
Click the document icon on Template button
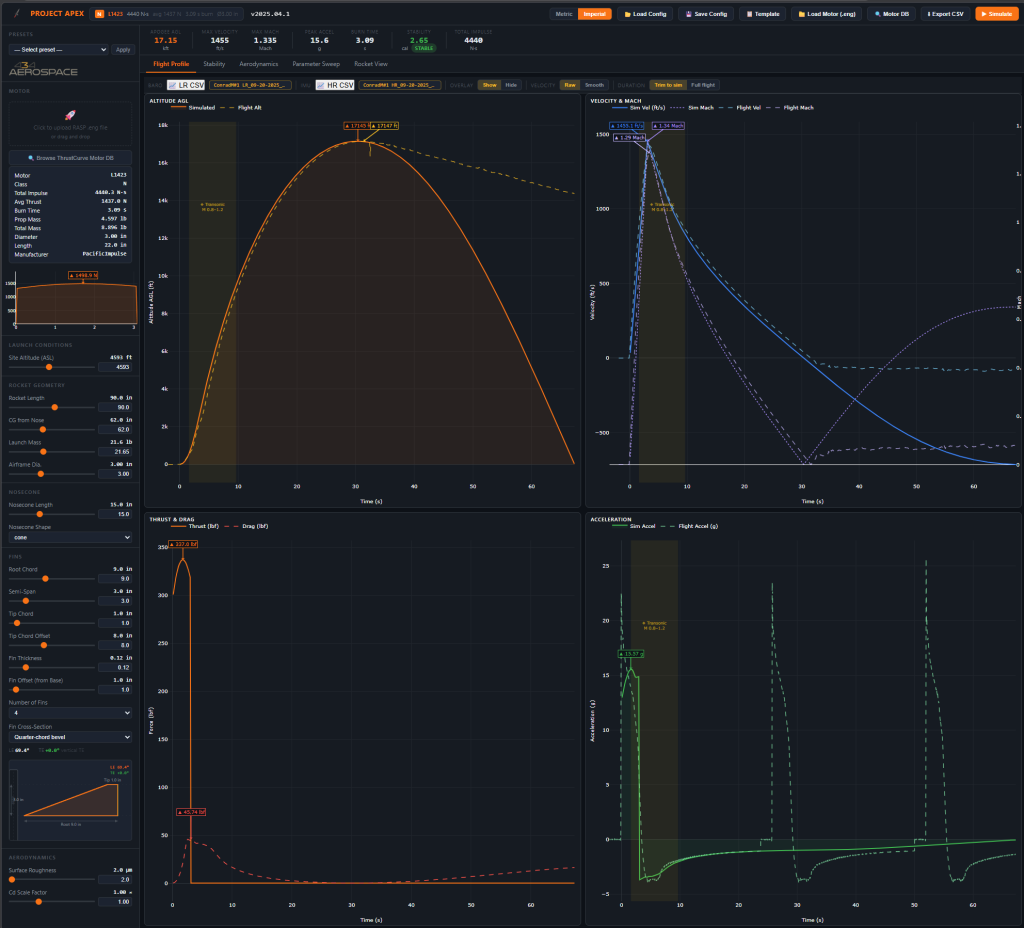tap(749, 14)
